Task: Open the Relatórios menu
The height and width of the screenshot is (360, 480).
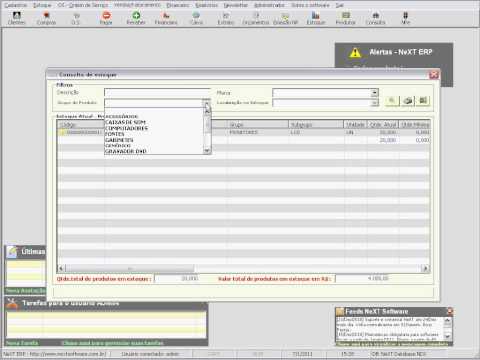Action: pos(207,5)
